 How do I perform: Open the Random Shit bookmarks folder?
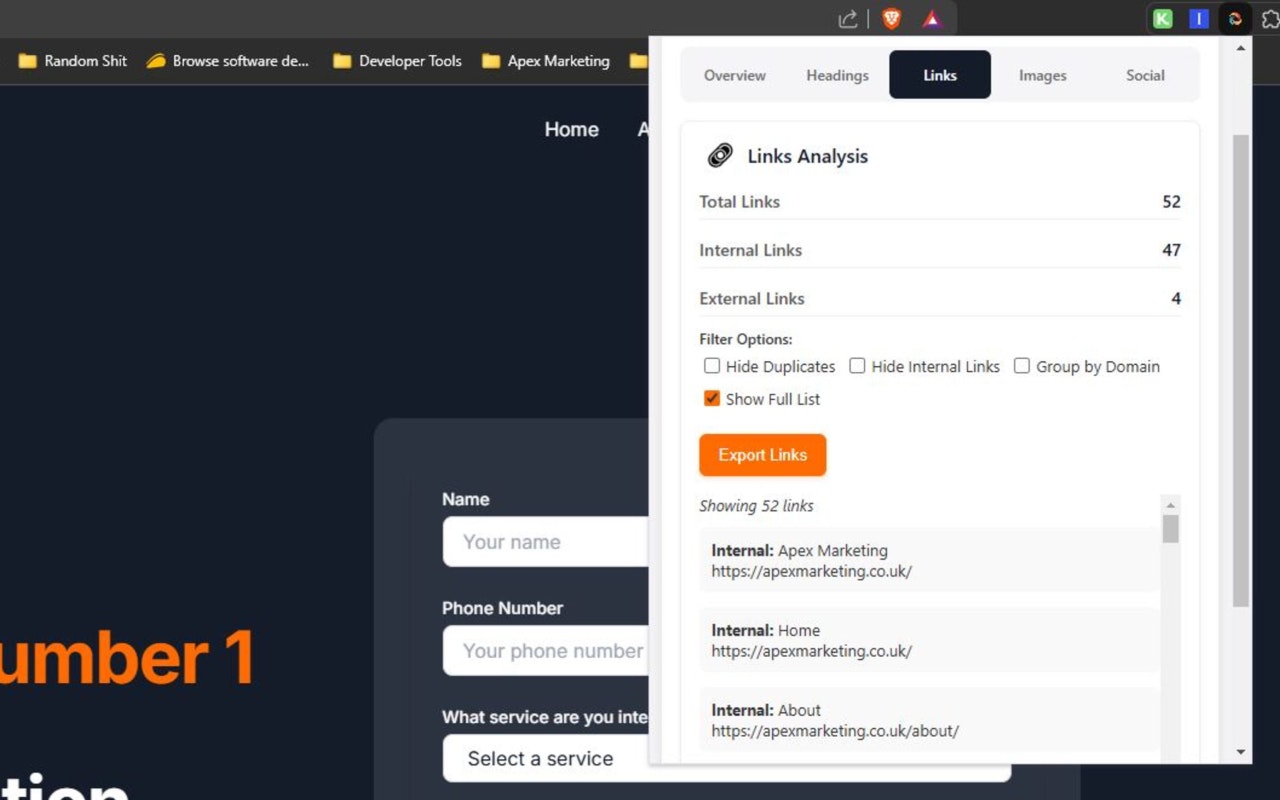[73, 61]
